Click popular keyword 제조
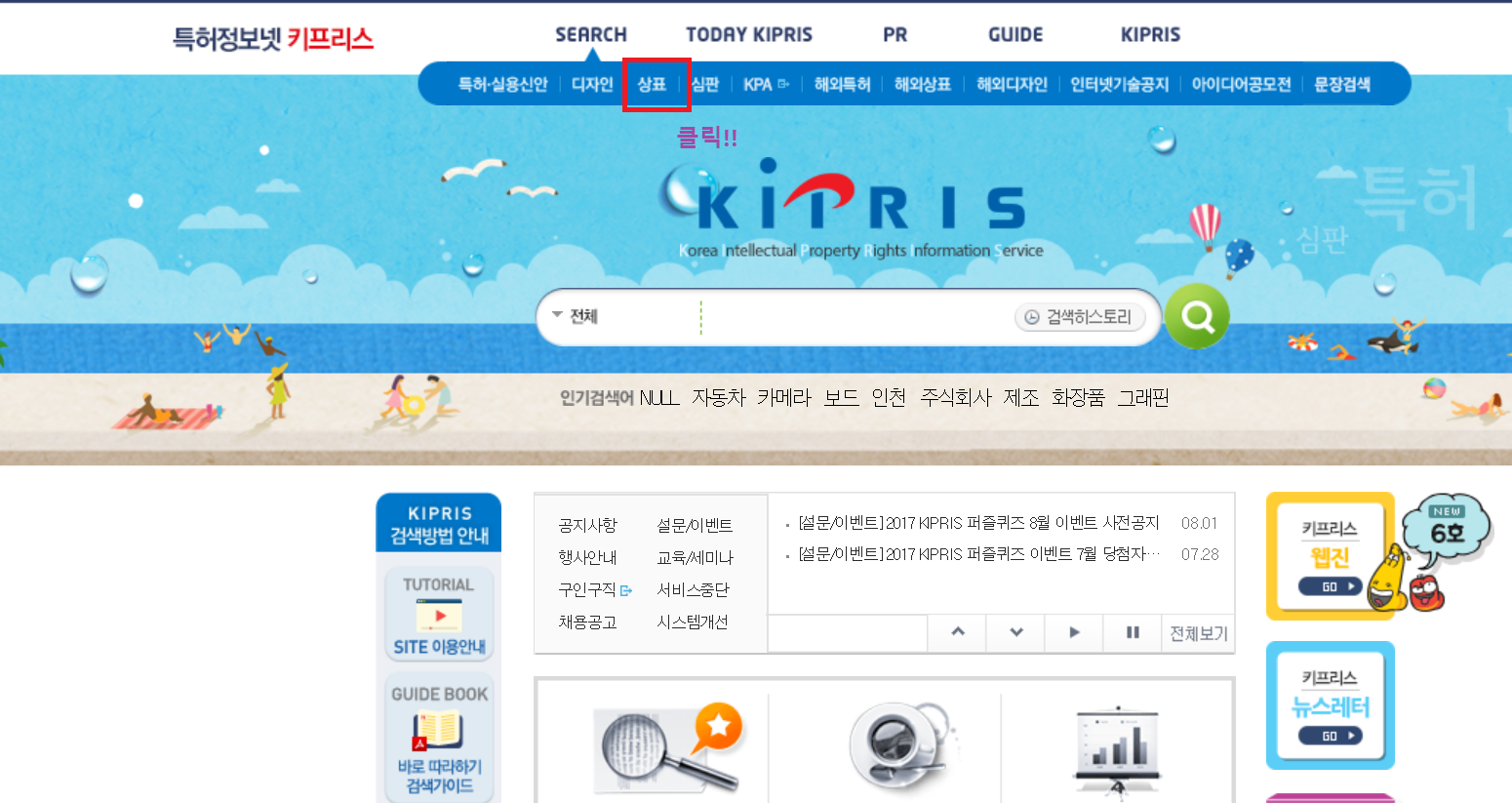This screenshot has width=1512, height=803. click(x=1021, y=397)
